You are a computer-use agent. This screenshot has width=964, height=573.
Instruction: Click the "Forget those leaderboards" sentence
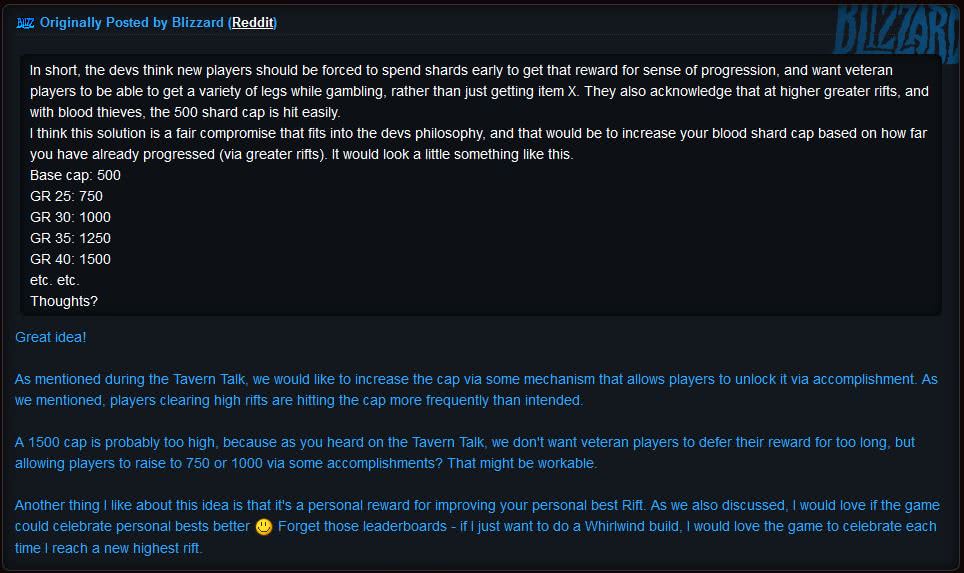click(x=475, y=537)
